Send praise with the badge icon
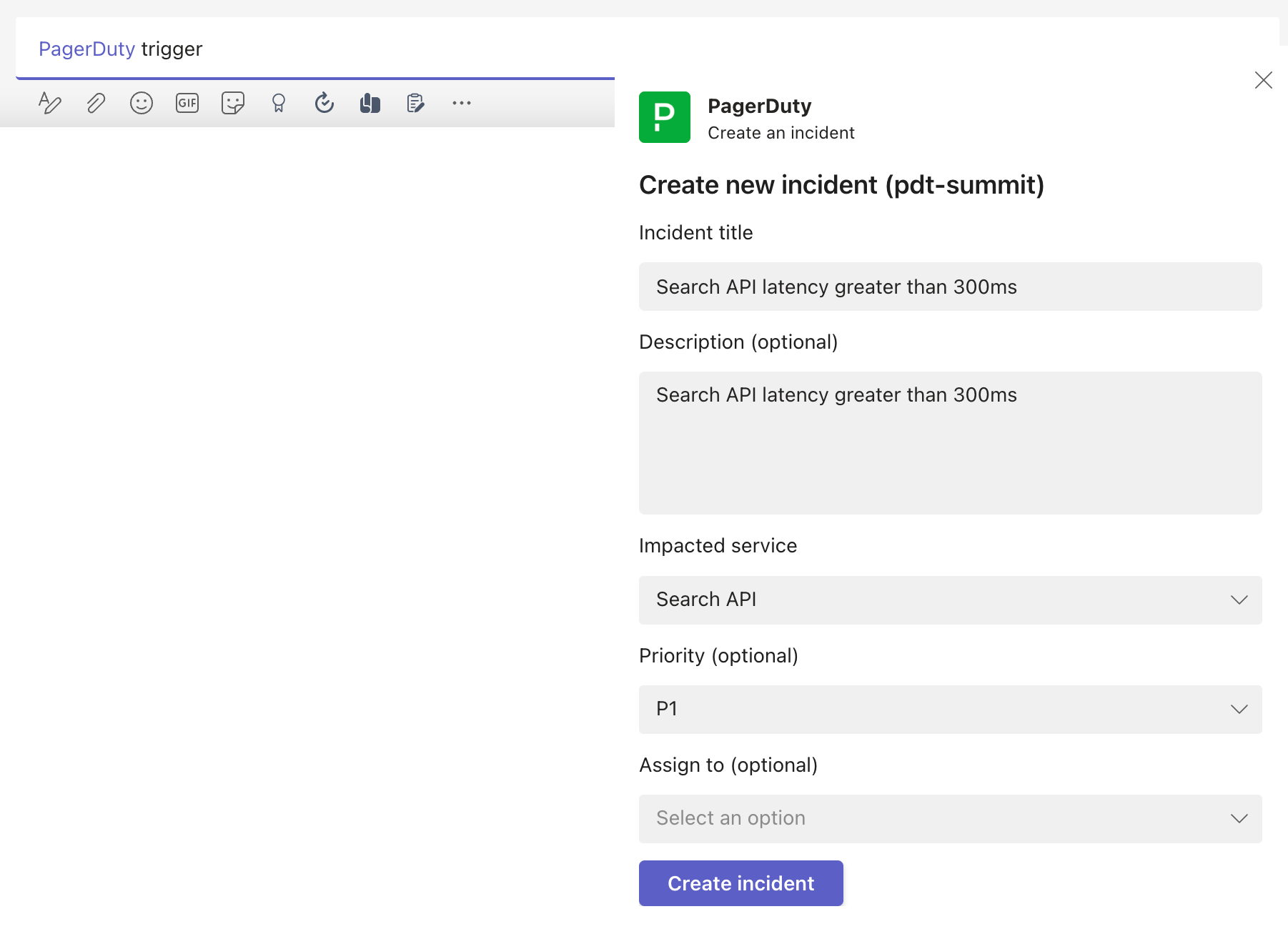1288x929 pixels. (279, 103)
